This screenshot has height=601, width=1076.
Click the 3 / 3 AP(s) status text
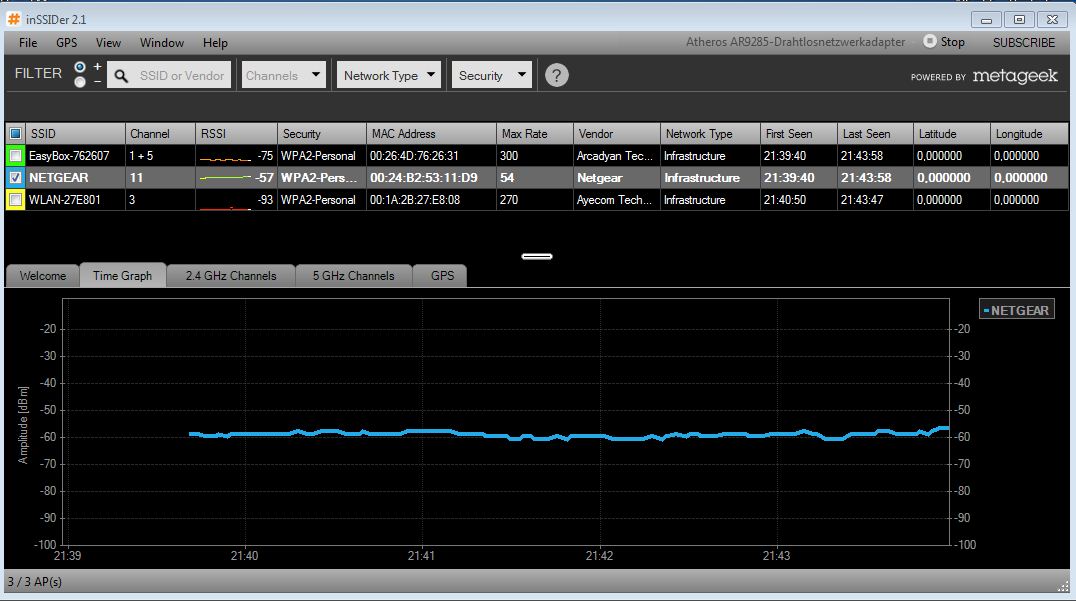pos(34,582)
